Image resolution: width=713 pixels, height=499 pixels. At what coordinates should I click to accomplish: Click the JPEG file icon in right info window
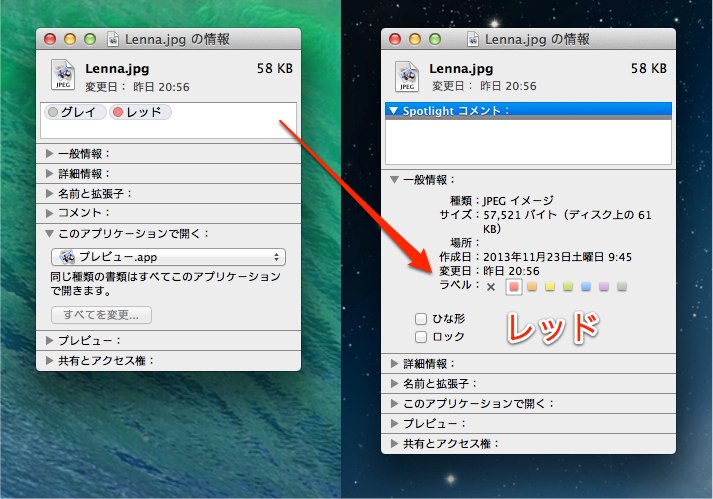(407, 76)
